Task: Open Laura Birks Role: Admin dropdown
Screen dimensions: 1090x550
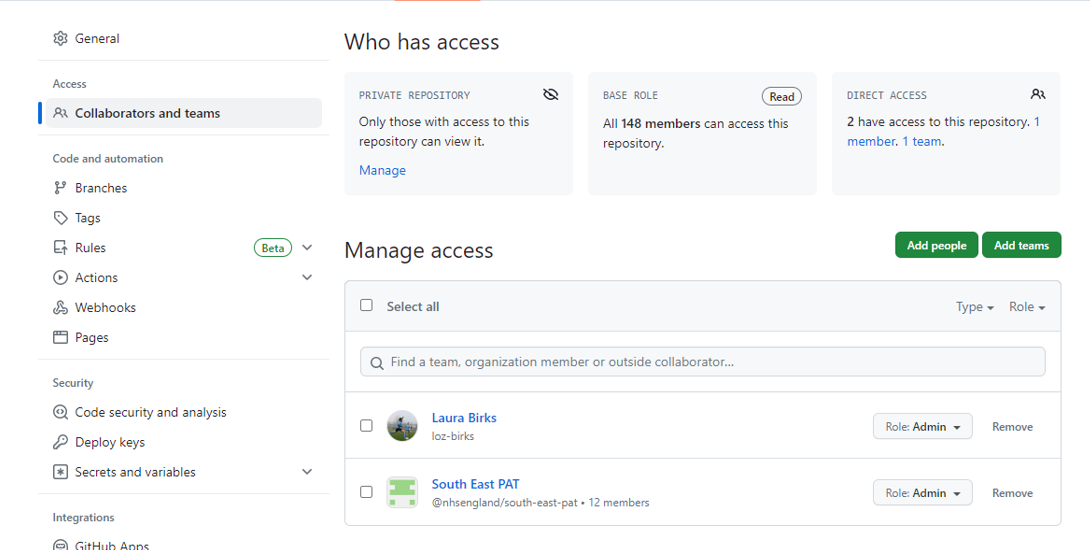Action: point(922,427)
